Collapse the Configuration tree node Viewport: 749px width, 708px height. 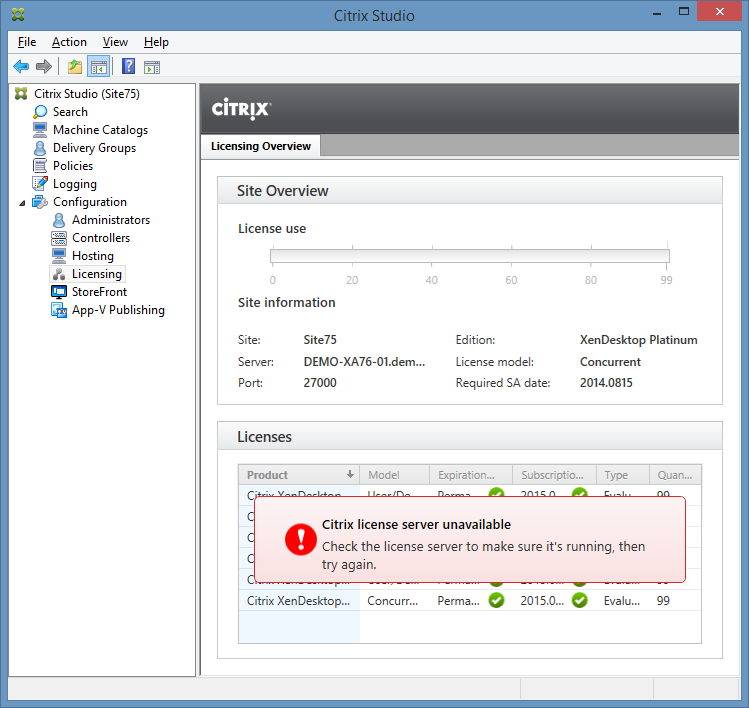[22, 203]
